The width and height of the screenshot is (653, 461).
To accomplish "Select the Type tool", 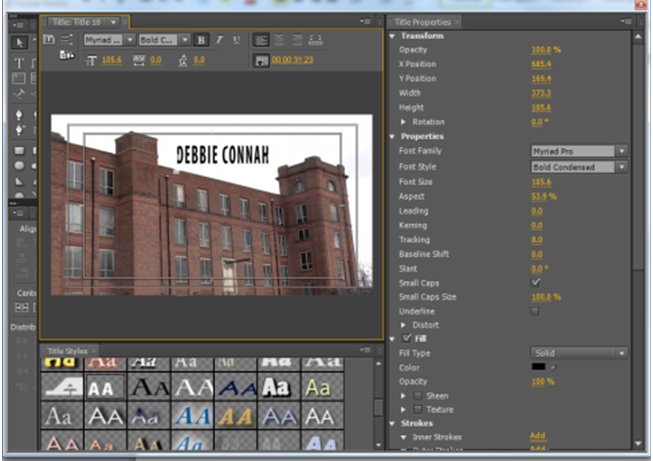I will (x=20, y=61).
